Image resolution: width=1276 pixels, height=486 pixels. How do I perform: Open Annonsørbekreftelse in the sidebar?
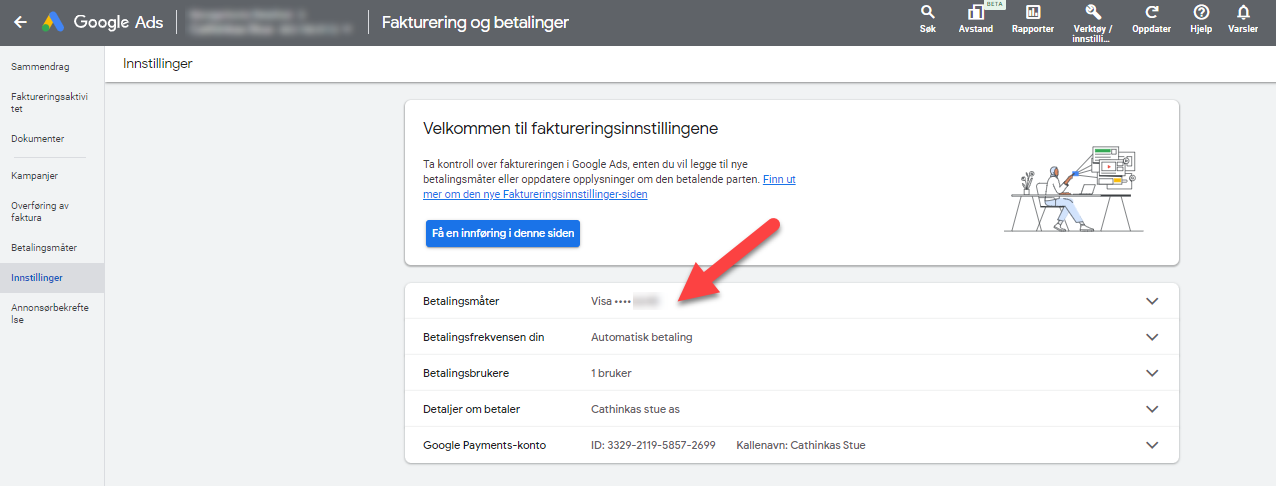[52, 313]
